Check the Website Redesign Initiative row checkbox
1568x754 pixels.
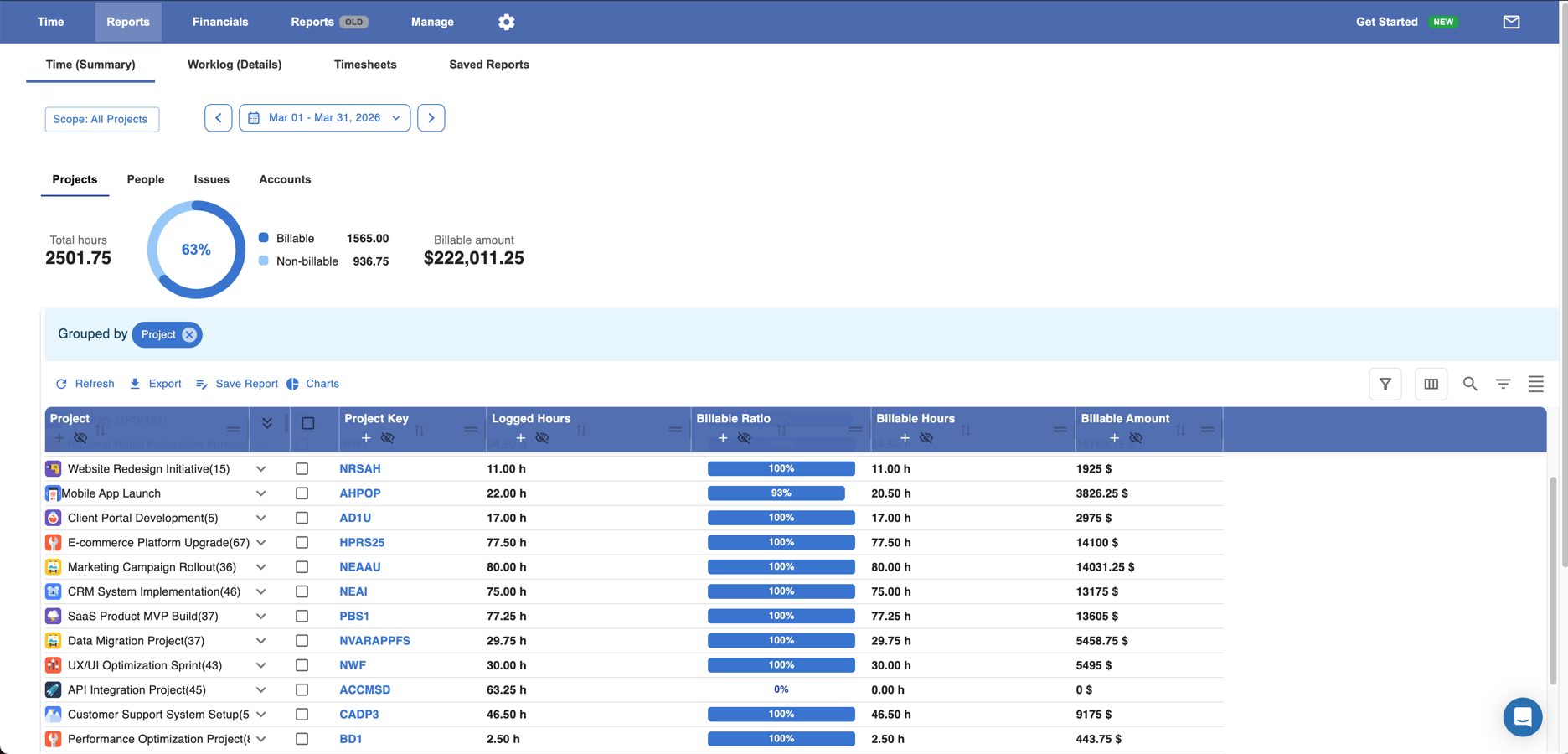pyautogui.click(x=302, y=469)
